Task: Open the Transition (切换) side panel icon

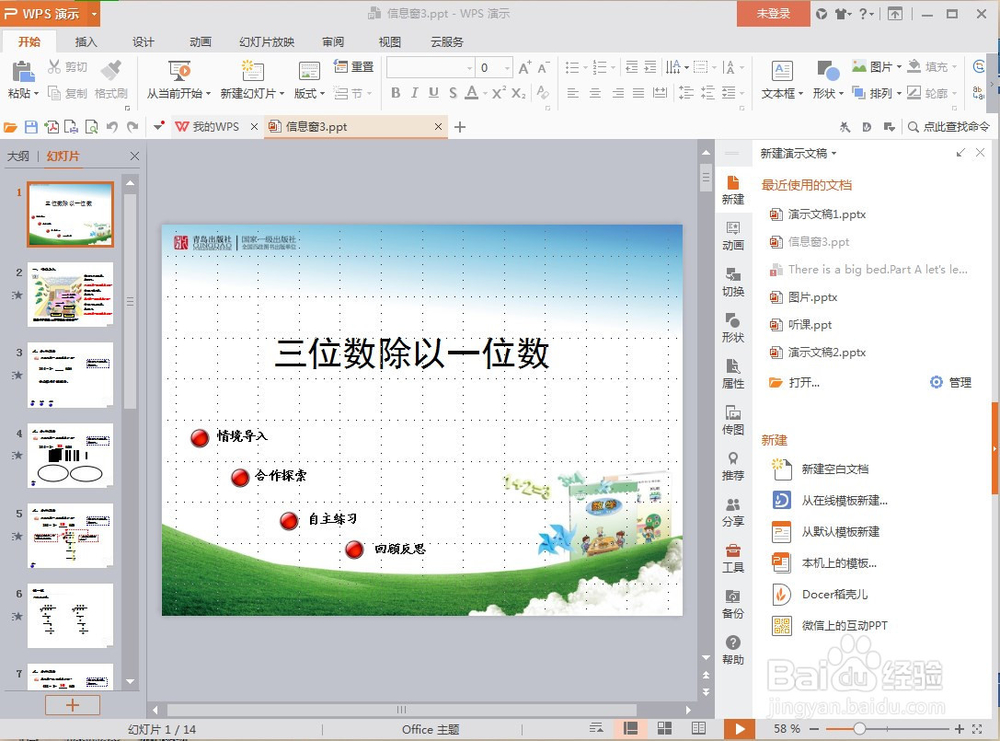Action: pos(733,281)
